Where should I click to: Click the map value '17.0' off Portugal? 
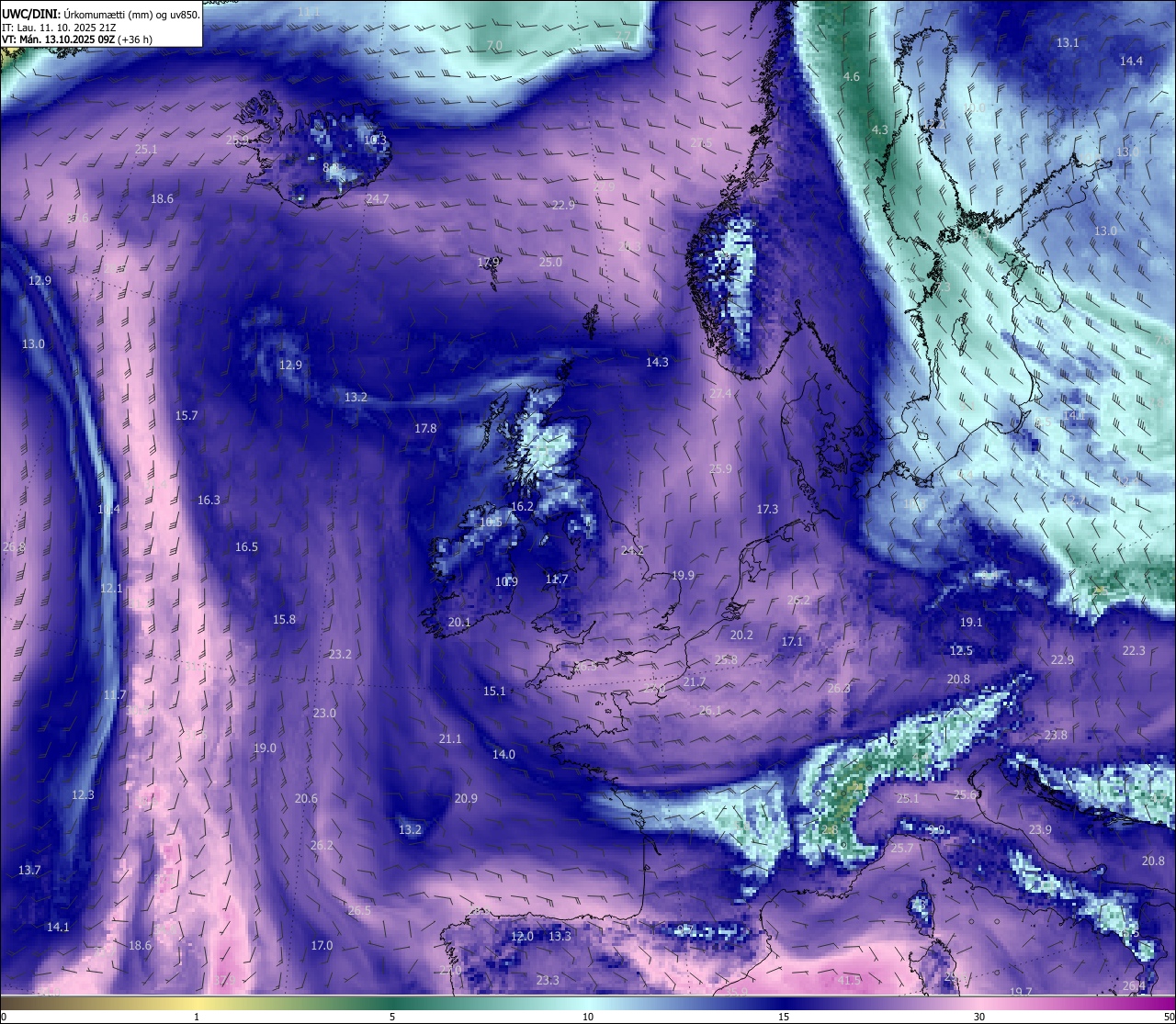pos(322,945)
